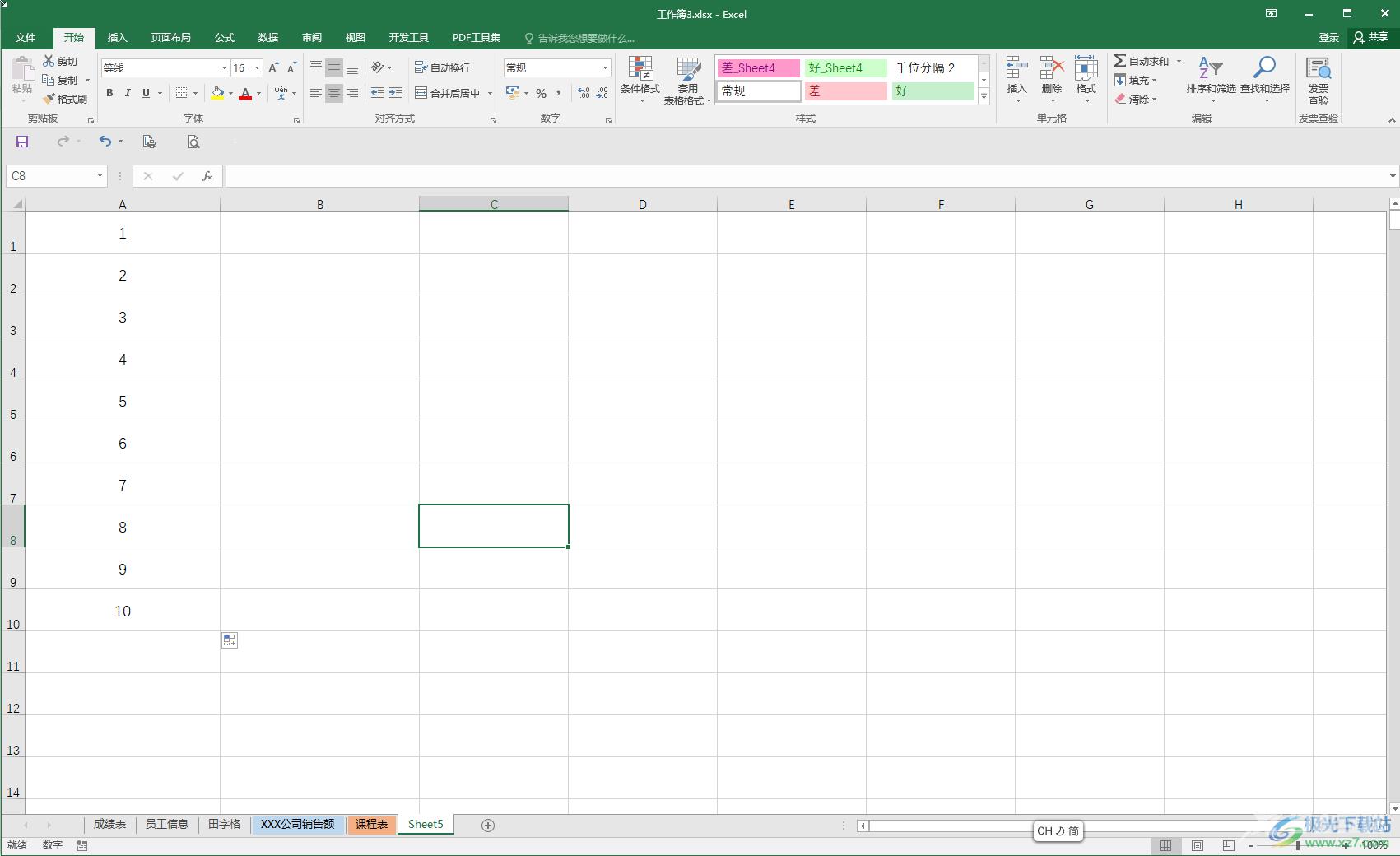
Task: Decrease font size with the smaller A icon
Action: point(291,68)
